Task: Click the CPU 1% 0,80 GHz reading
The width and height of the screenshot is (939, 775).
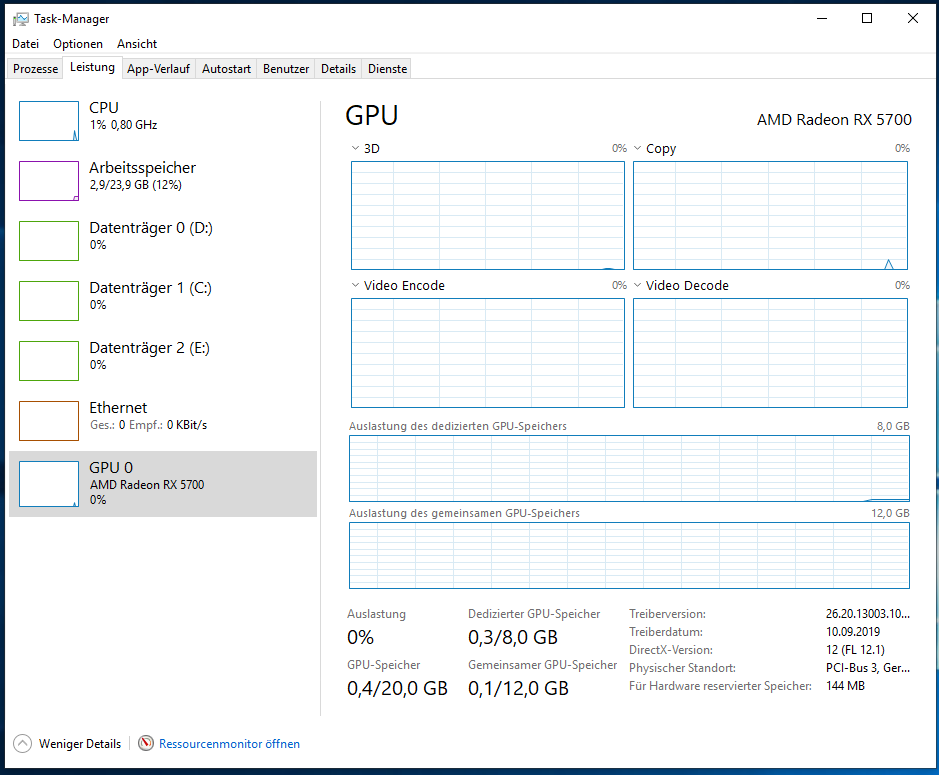Action: click(x=123, y=125)
